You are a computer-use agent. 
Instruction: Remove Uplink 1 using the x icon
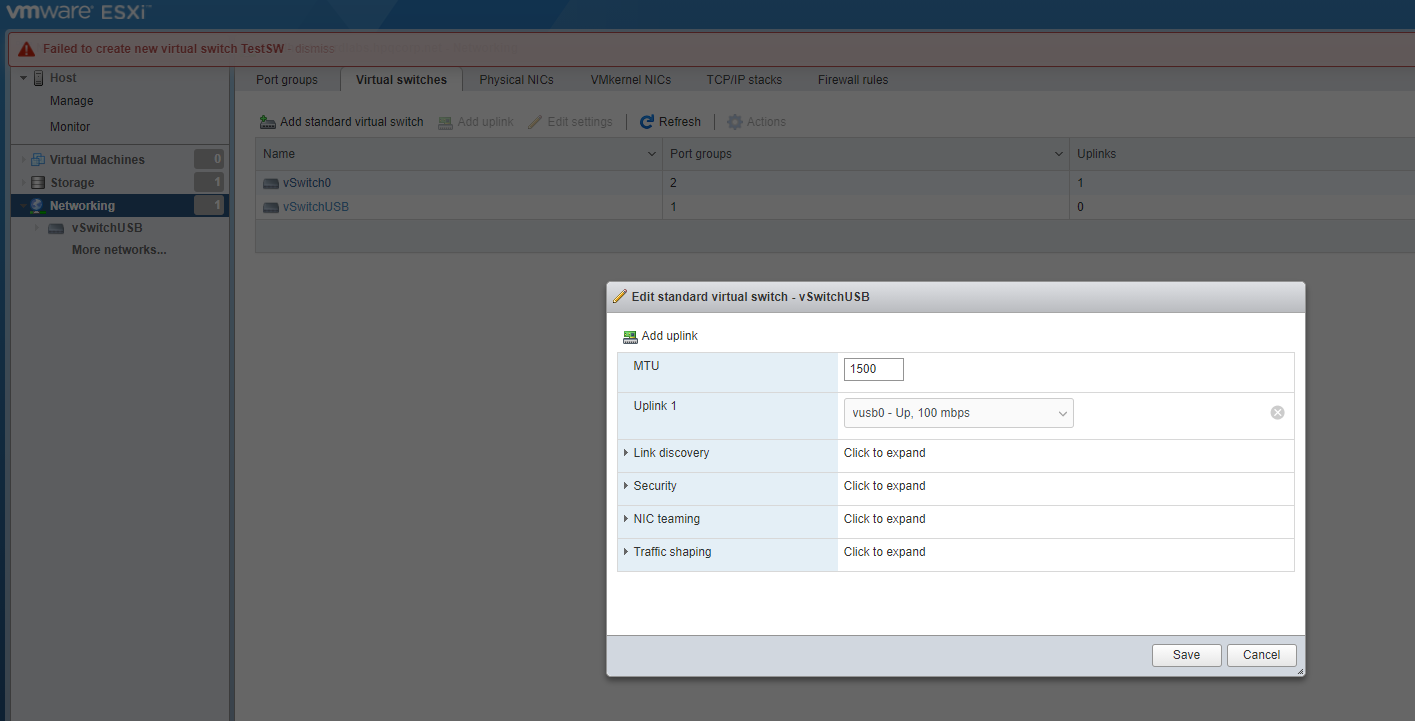(x=1277, y=411)
